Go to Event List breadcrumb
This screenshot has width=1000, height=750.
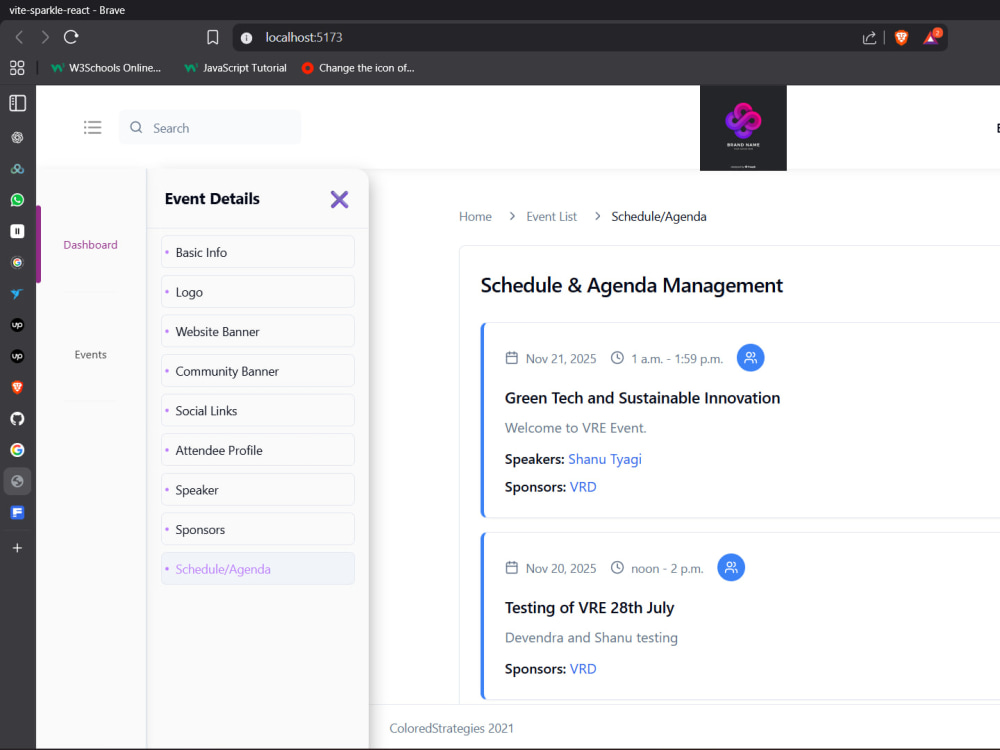point(551,216)
